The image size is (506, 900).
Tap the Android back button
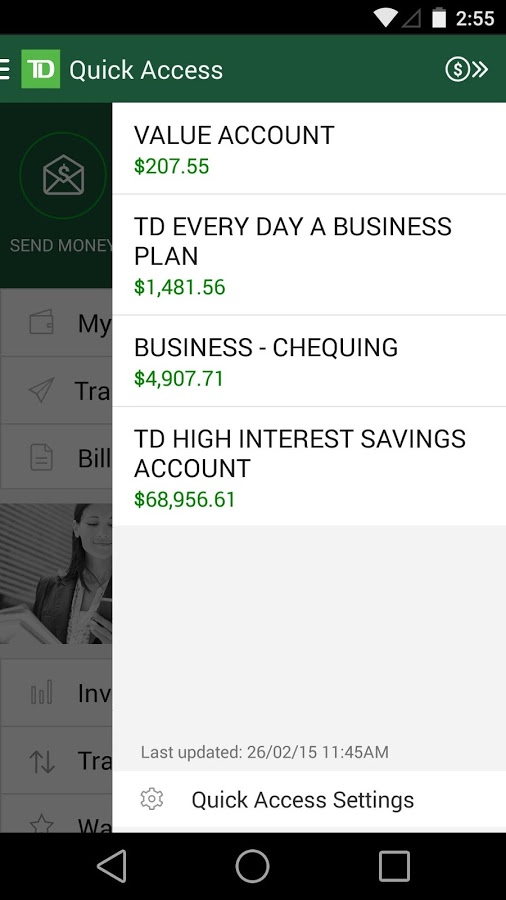[x=112, y=866]
